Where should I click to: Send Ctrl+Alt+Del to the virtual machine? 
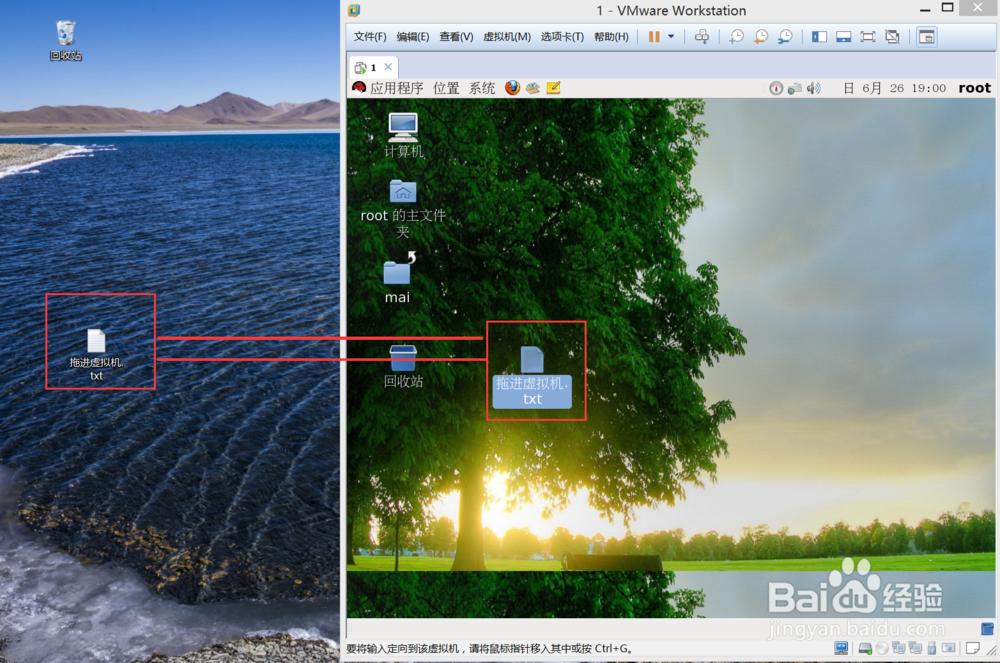[x=703, y=36]
